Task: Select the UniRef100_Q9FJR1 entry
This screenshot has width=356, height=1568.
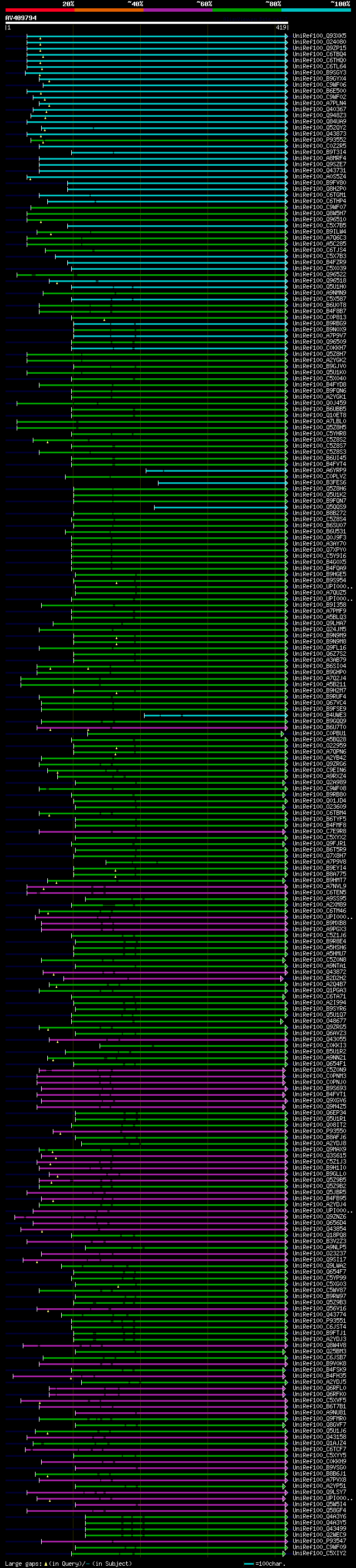Action: (319, 844)
